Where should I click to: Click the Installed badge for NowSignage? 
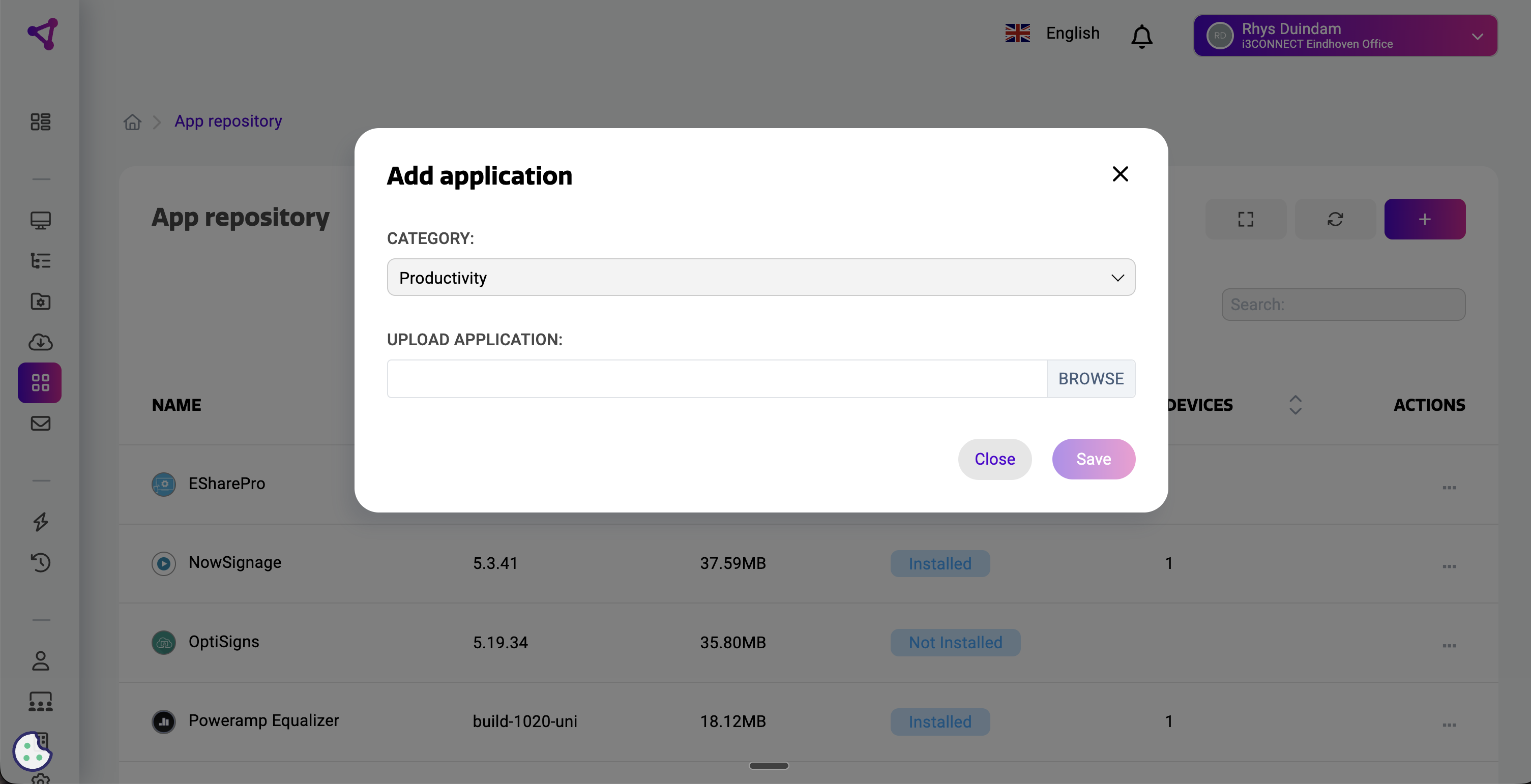(x=939, y=564)
